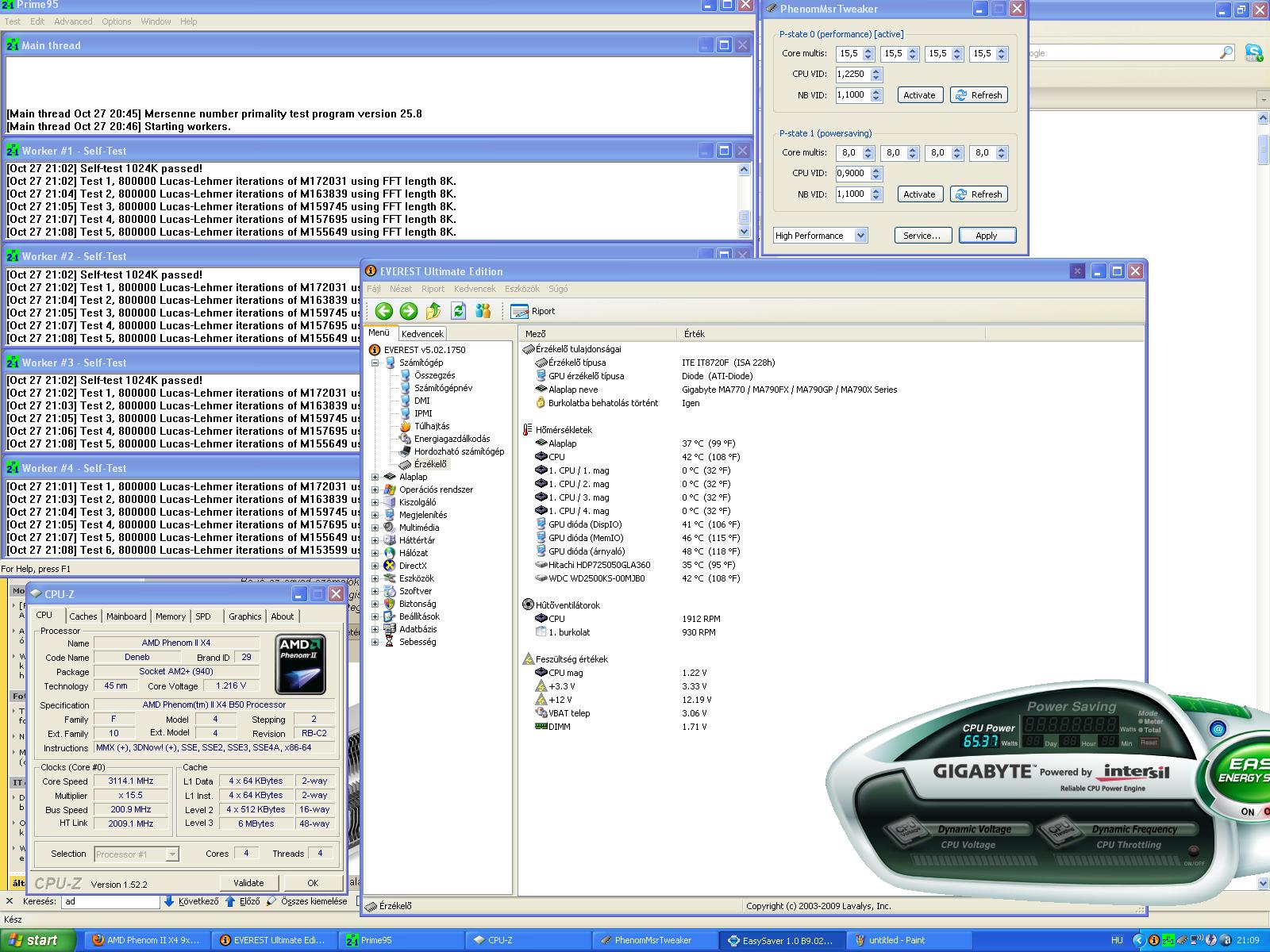Click the EVEREST forward navigation arrow
This screenshot has width=1270, height=952.
coord(409,311)
